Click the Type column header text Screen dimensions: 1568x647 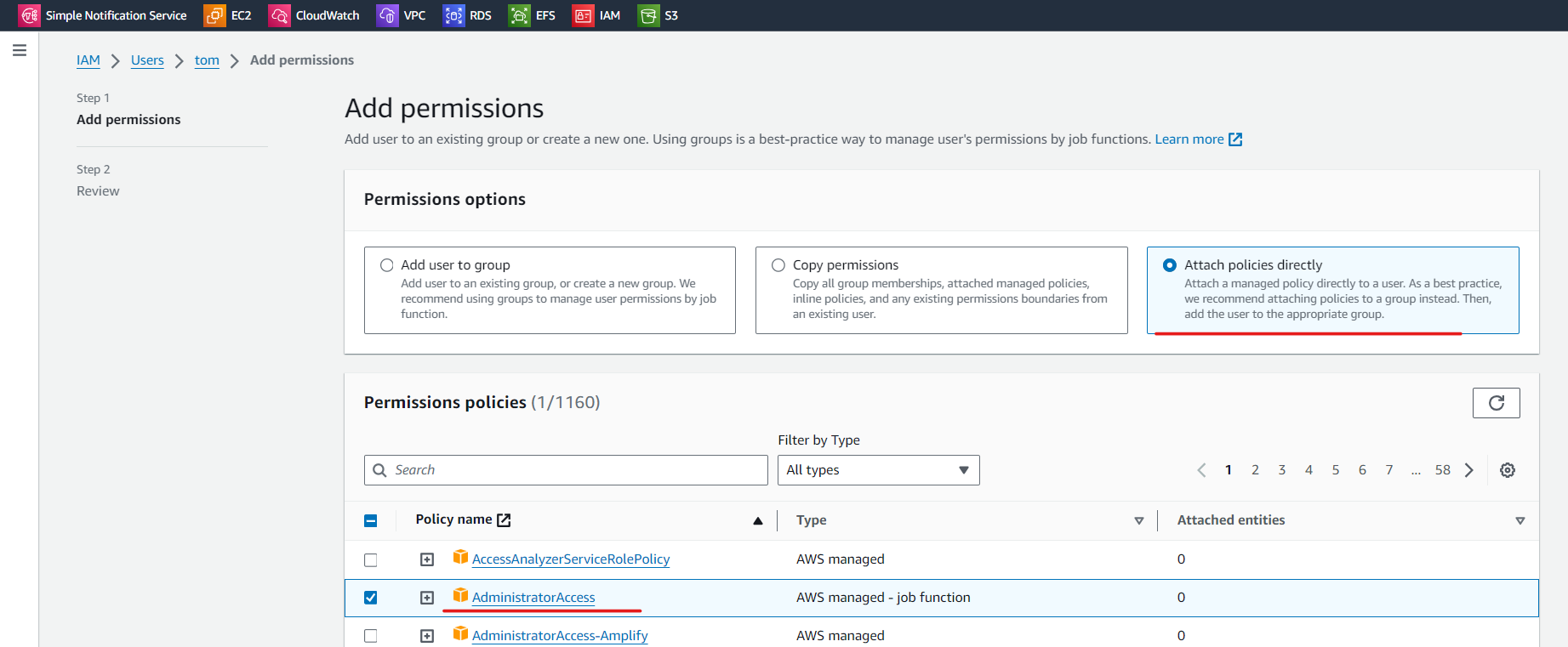coord(812,520)
